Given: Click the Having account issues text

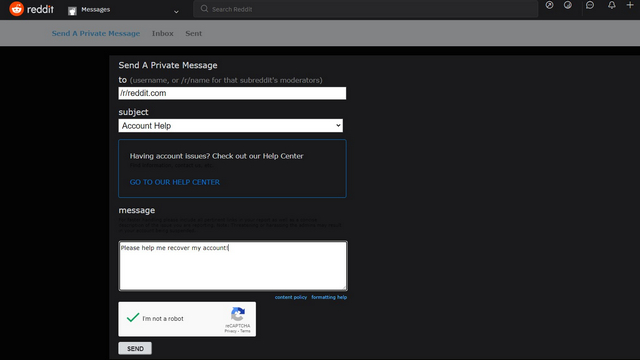Looking at the screenshot, I should click(x=216, y=156).
